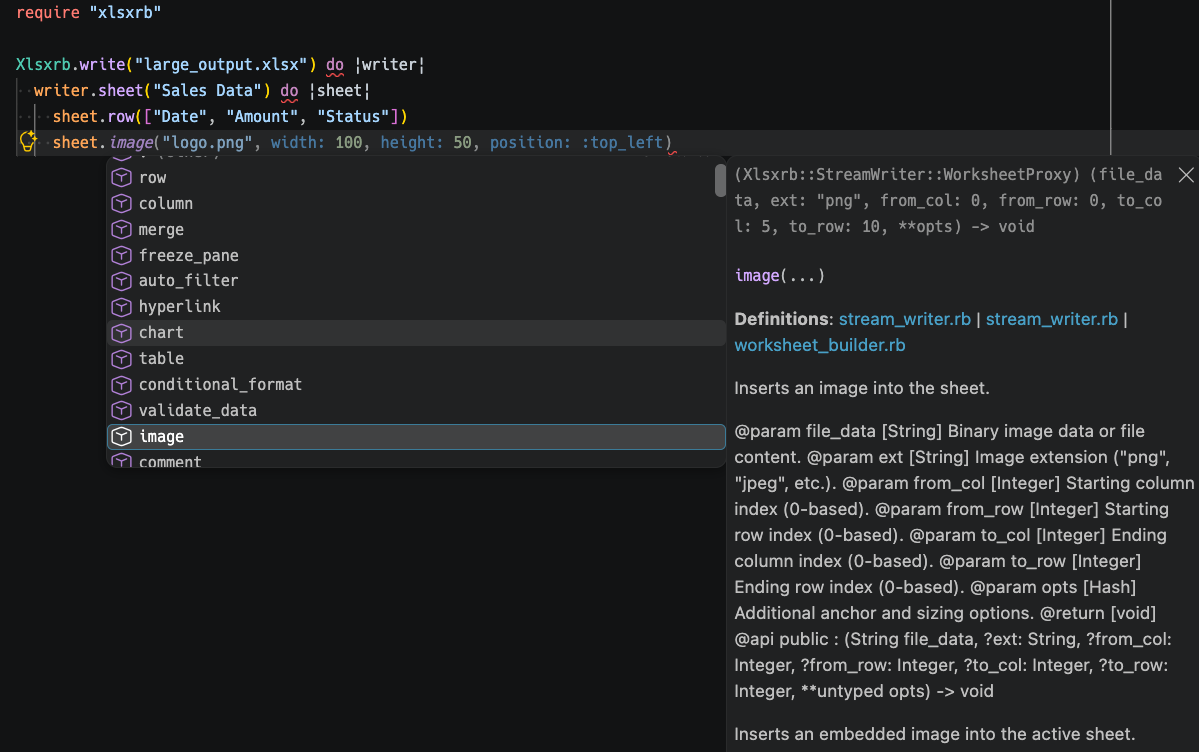Click the method icon beside freeze_pane
Viewport: 1199px width, 752px height.
pos(122,256)
